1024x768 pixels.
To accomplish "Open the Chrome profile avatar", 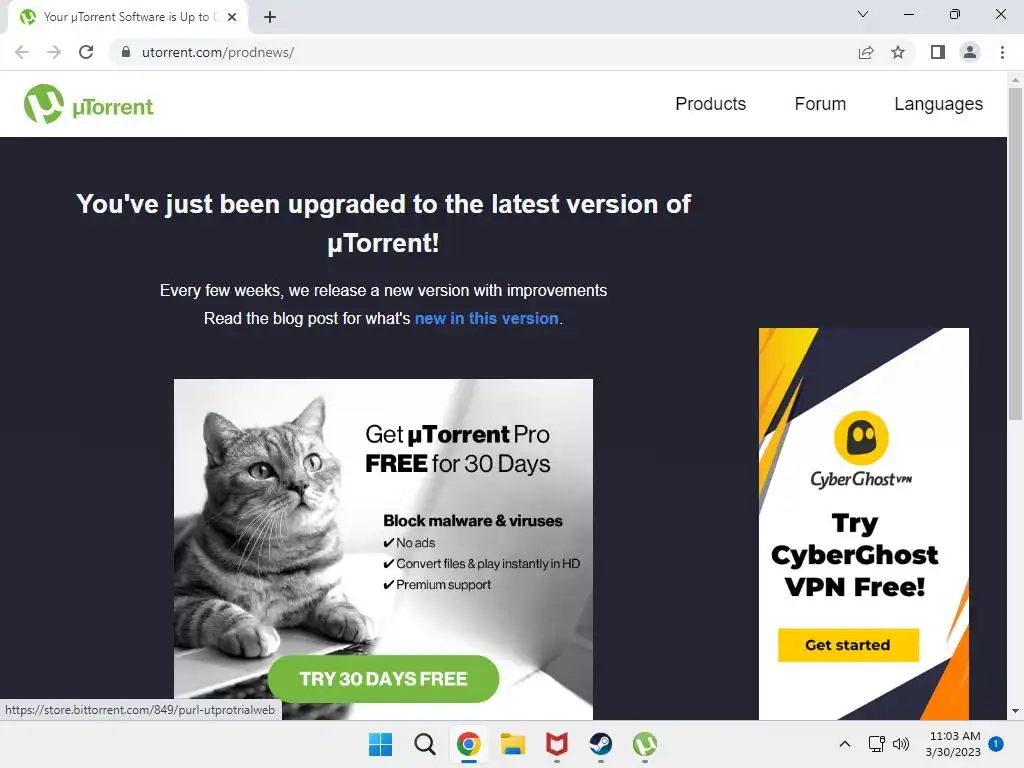I will coord(970,52).
